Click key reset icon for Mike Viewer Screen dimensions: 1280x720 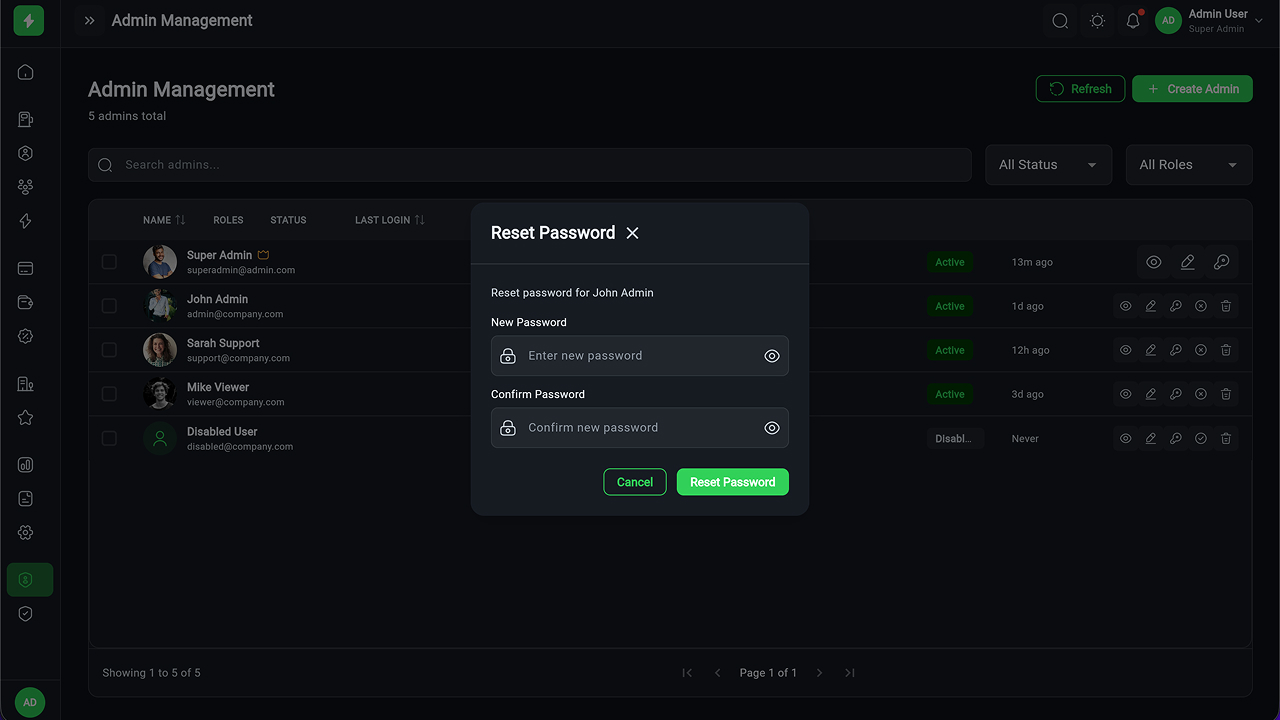click(x=1176, y=394)
